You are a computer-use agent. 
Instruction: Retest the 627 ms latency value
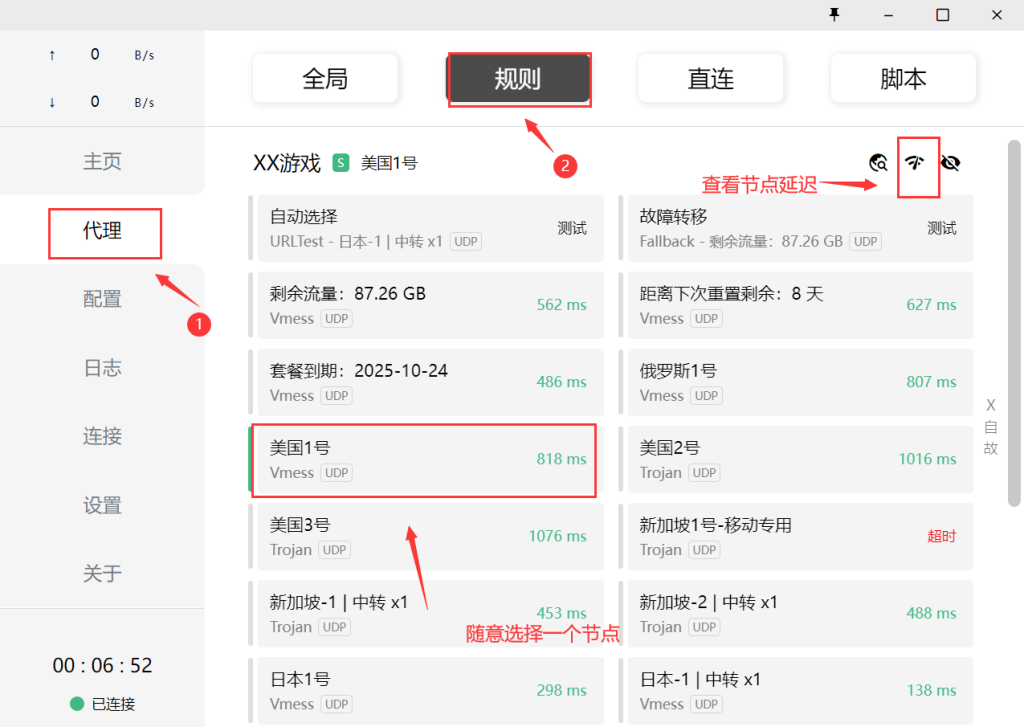(931, 305)
